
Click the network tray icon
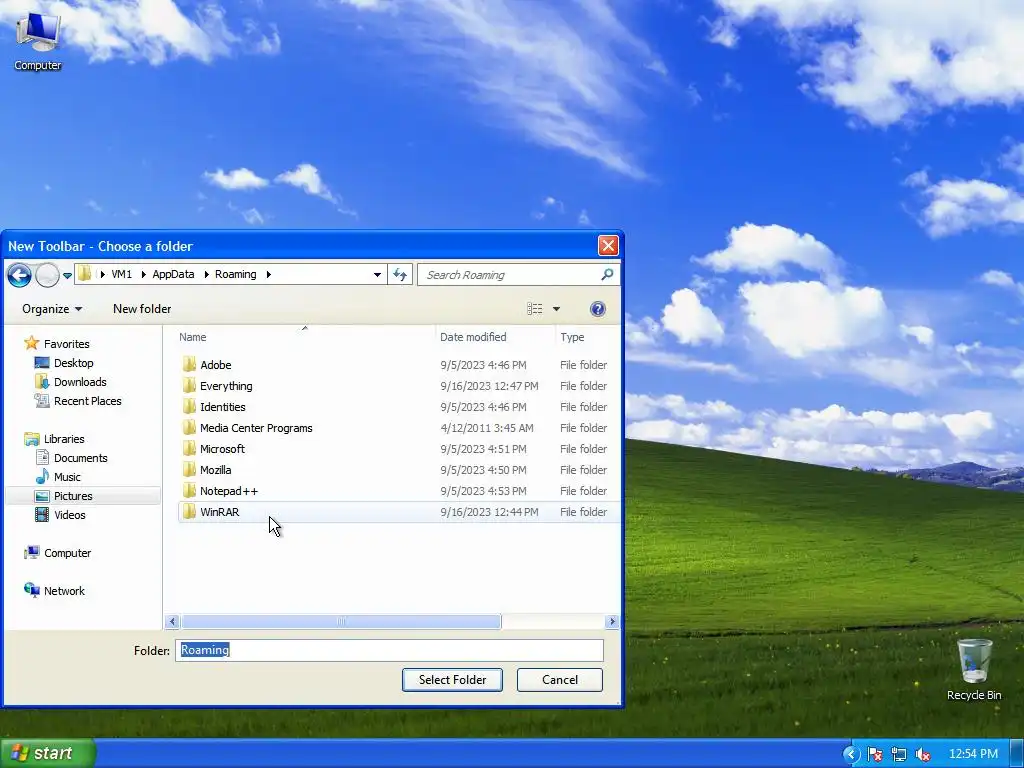(899, 754)
